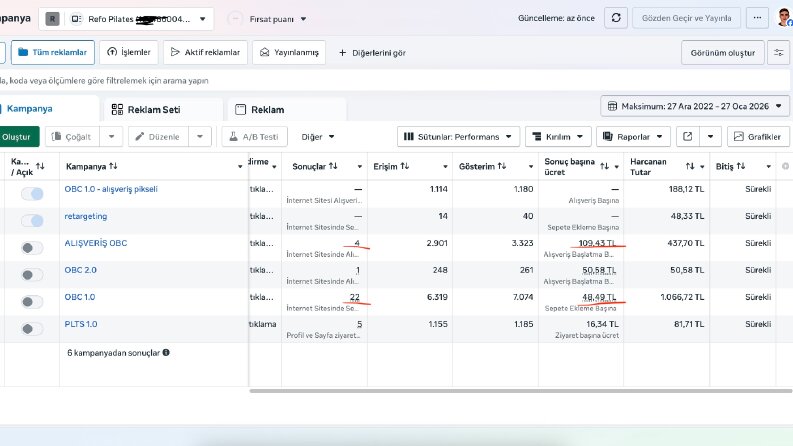793x446 pixels.
Task: Select the Yayınlanmış view
Action: [x=289, y=52]
